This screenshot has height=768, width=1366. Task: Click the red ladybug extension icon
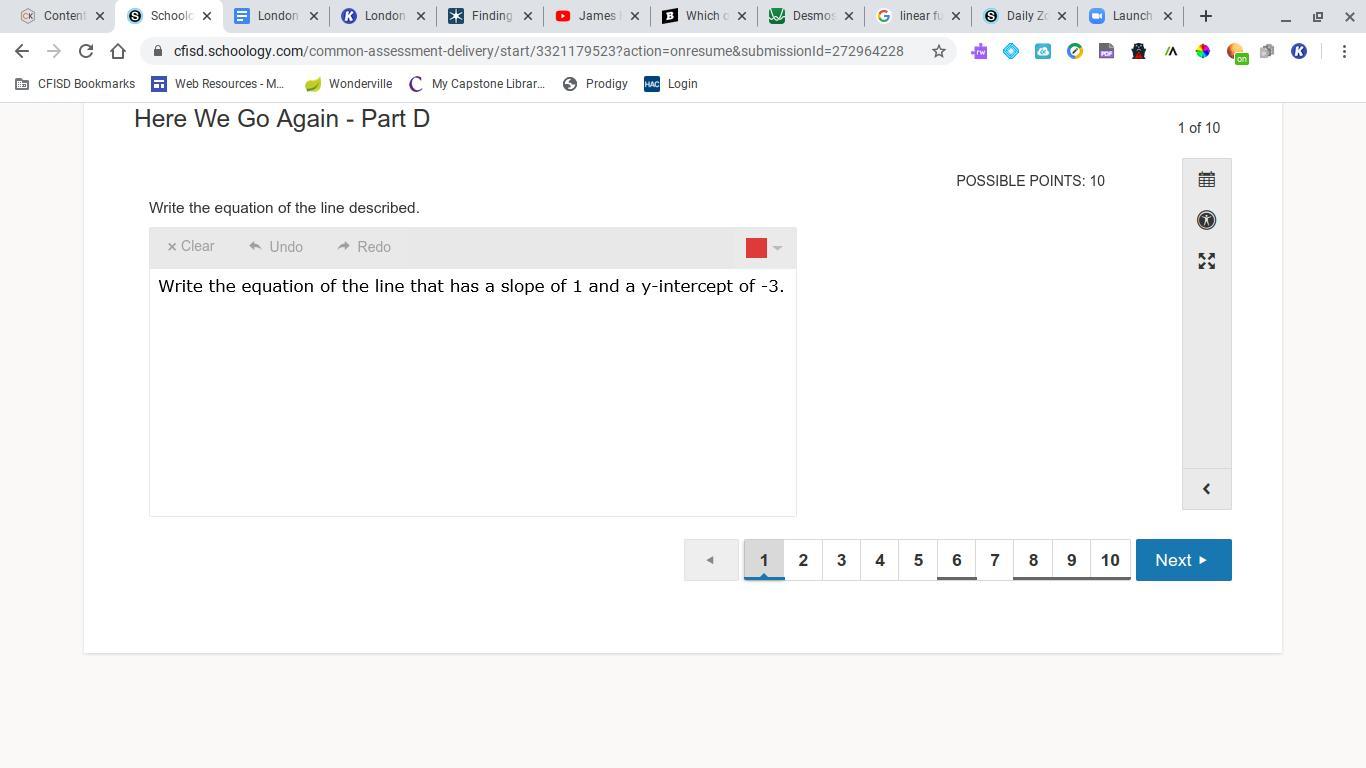point(1139,51)
